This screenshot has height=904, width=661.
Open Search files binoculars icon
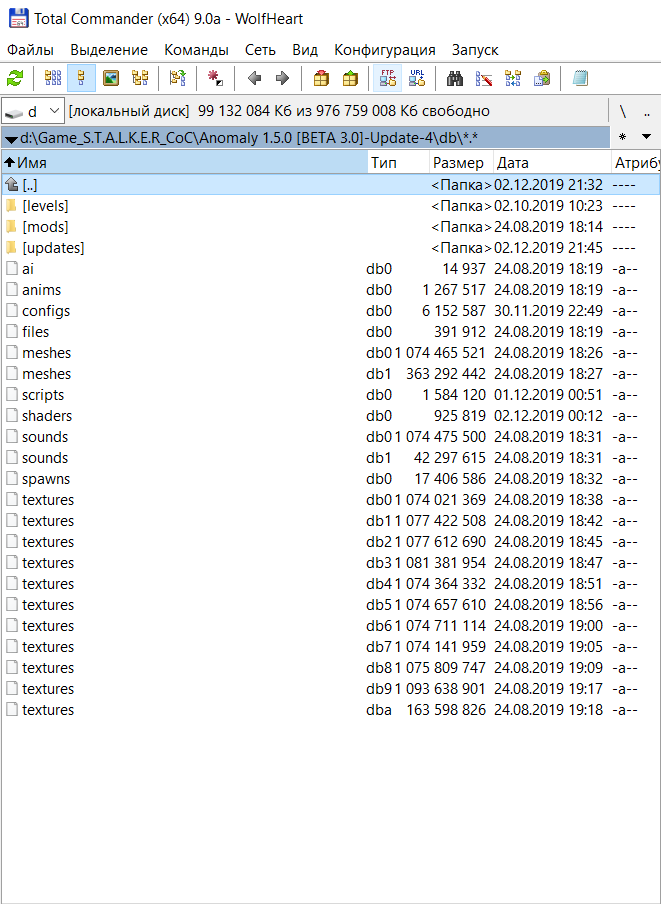[455, 78]
